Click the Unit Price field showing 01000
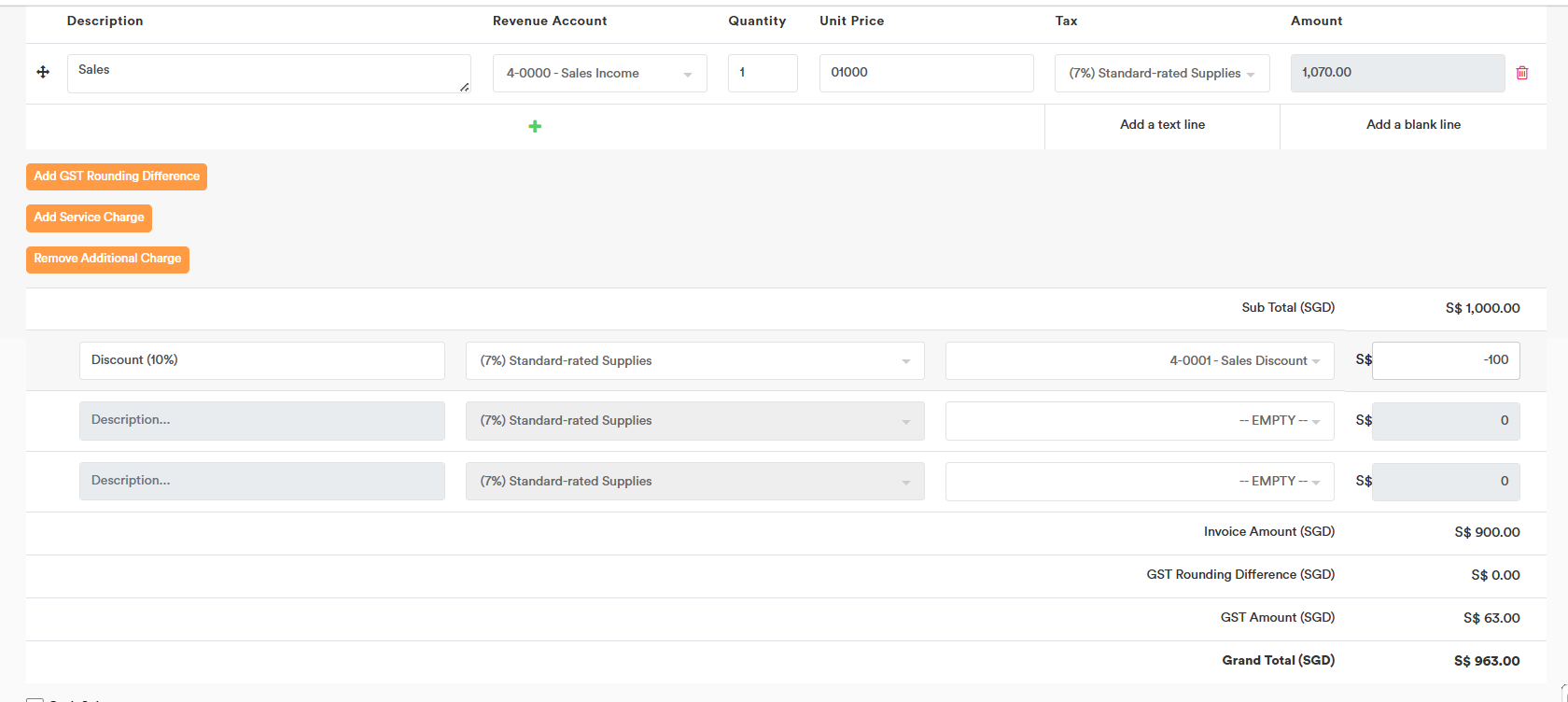Screen dimensions: 1568x702 pyautogui.click(x=926, y=73)
